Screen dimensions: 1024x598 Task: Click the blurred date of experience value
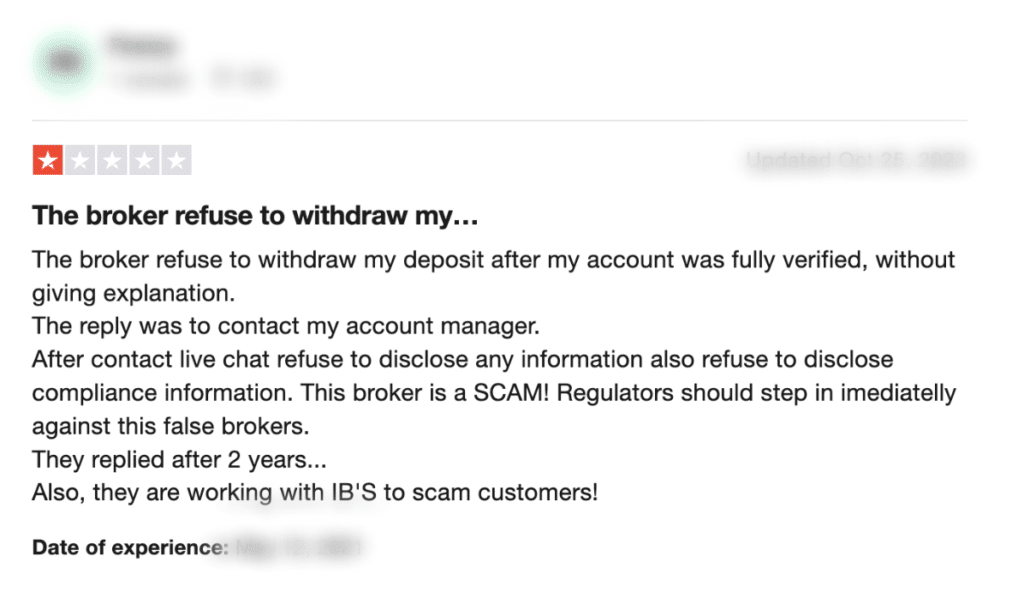298,547
